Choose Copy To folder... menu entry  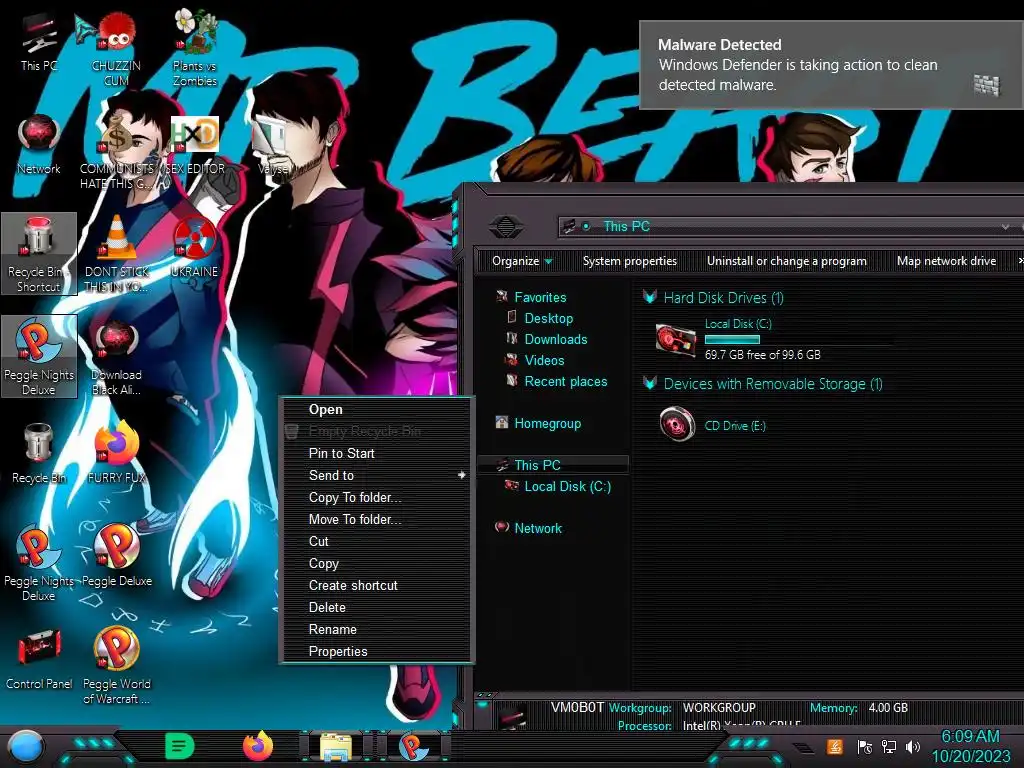376,498
